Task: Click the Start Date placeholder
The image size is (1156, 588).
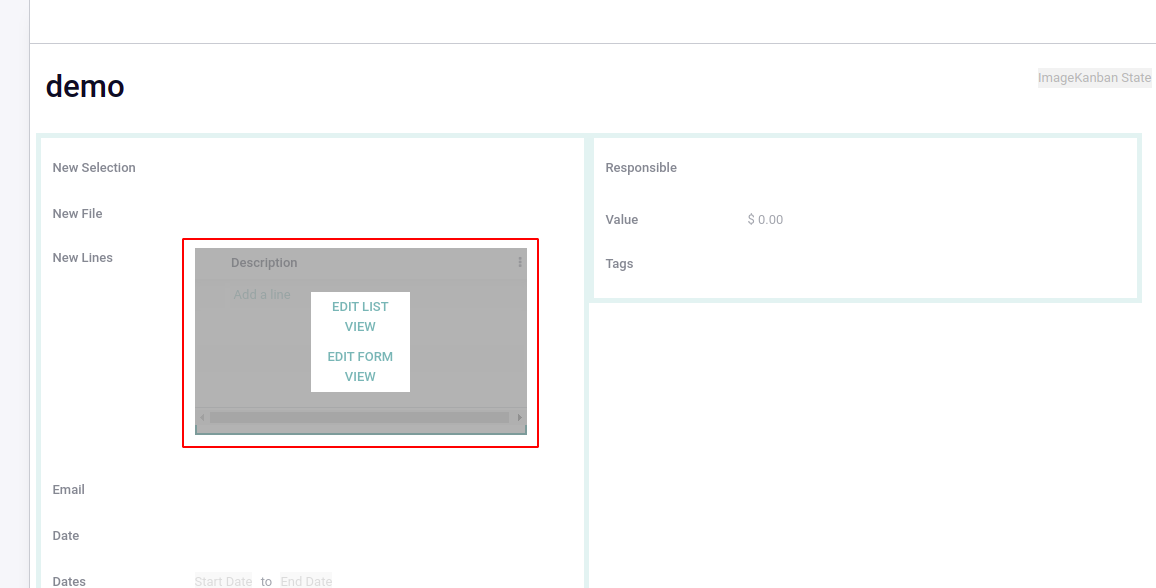Action: pyautogui.click(x=223, y=581)
